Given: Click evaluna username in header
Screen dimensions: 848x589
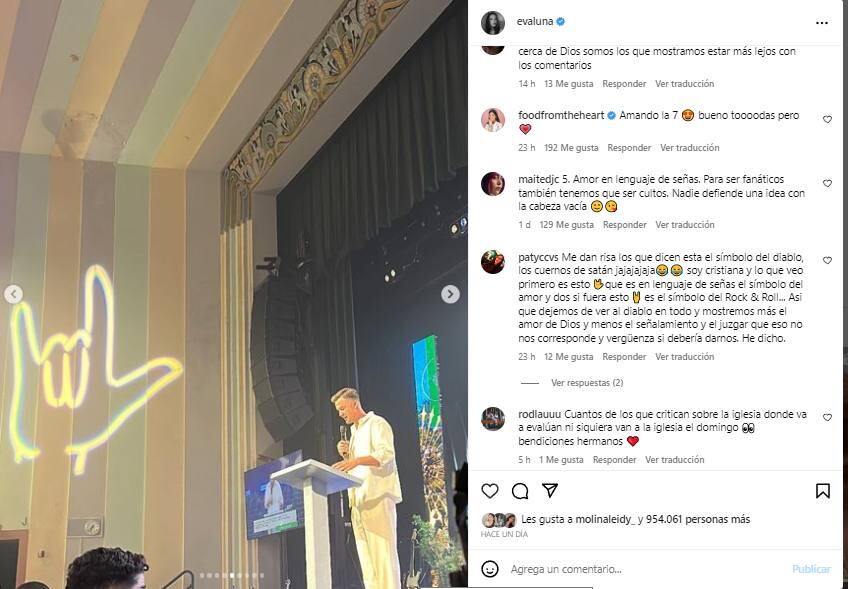Looking at the screenshot, I should pos(534,22).
